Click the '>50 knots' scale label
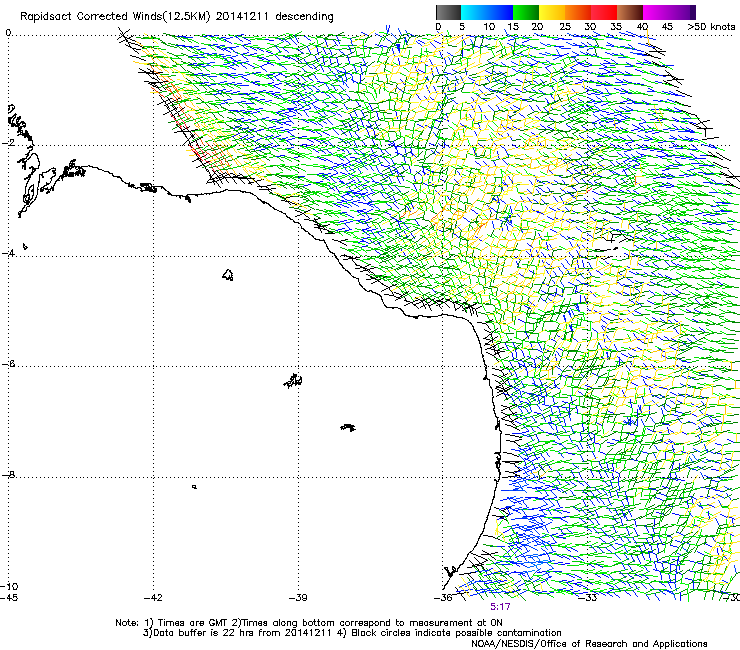The width and height of the screenshot is (740, 650). click(711, 27)
